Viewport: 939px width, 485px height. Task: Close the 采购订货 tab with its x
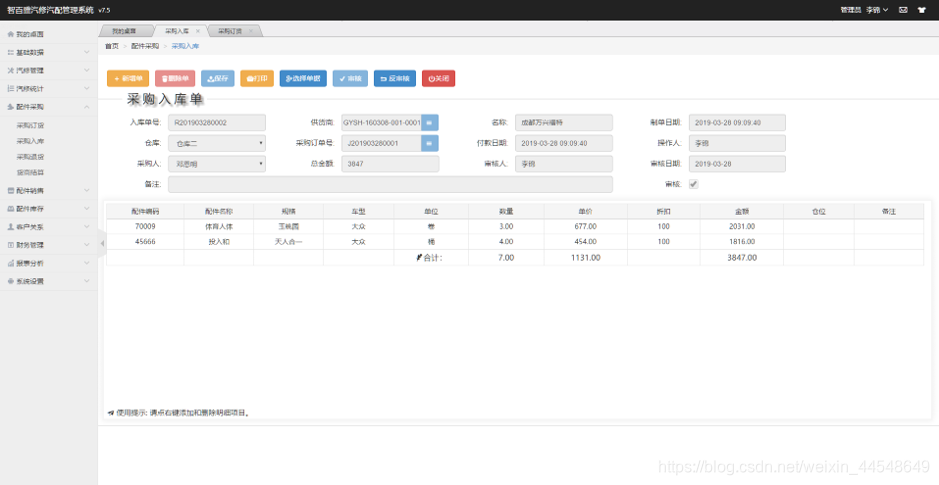click(x=250, y=31)
